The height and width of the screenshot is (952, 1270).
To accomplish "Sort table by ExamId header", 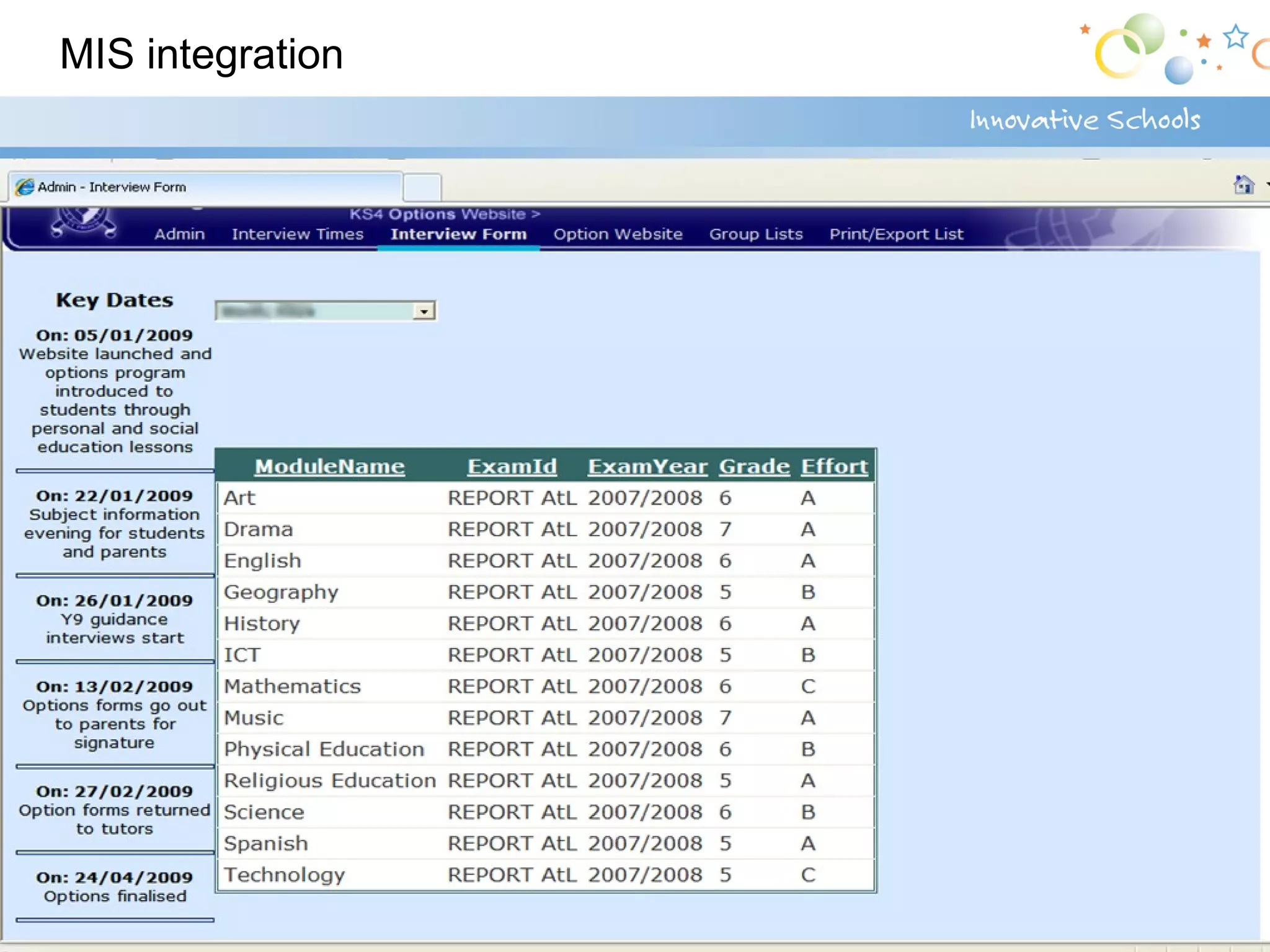I will (512, 466).
